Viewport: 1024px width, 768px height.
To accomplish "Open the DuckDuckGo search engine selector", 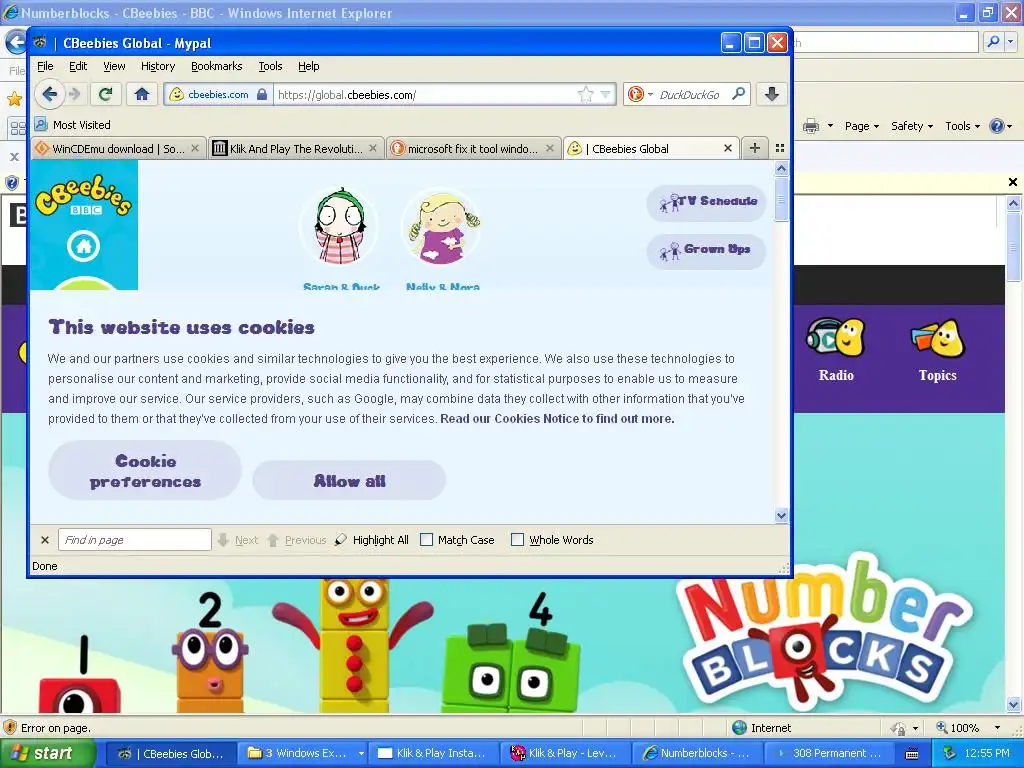I will [641, 95].
